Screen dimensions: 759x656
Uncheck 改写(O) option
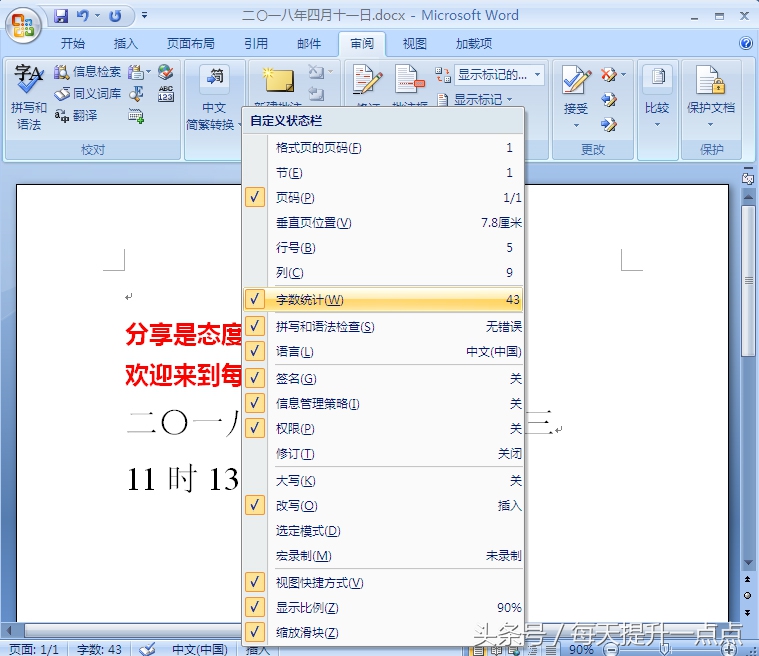pyautogui.click(x=255, y=505)
